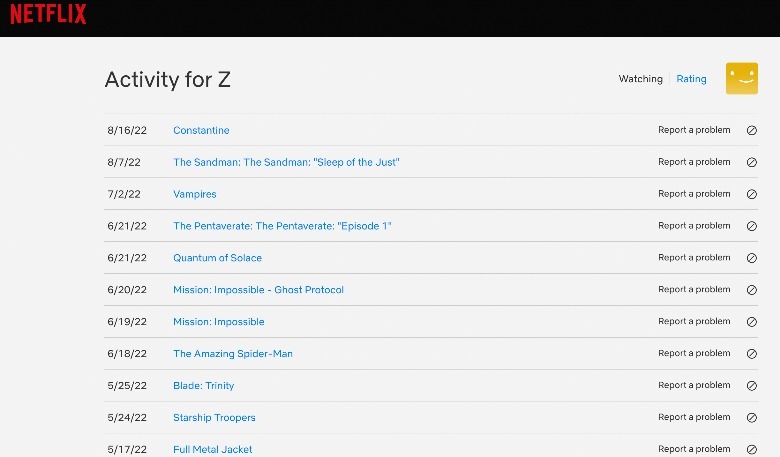Hide Quantum of Solace from history

click(x=752, y=258)
